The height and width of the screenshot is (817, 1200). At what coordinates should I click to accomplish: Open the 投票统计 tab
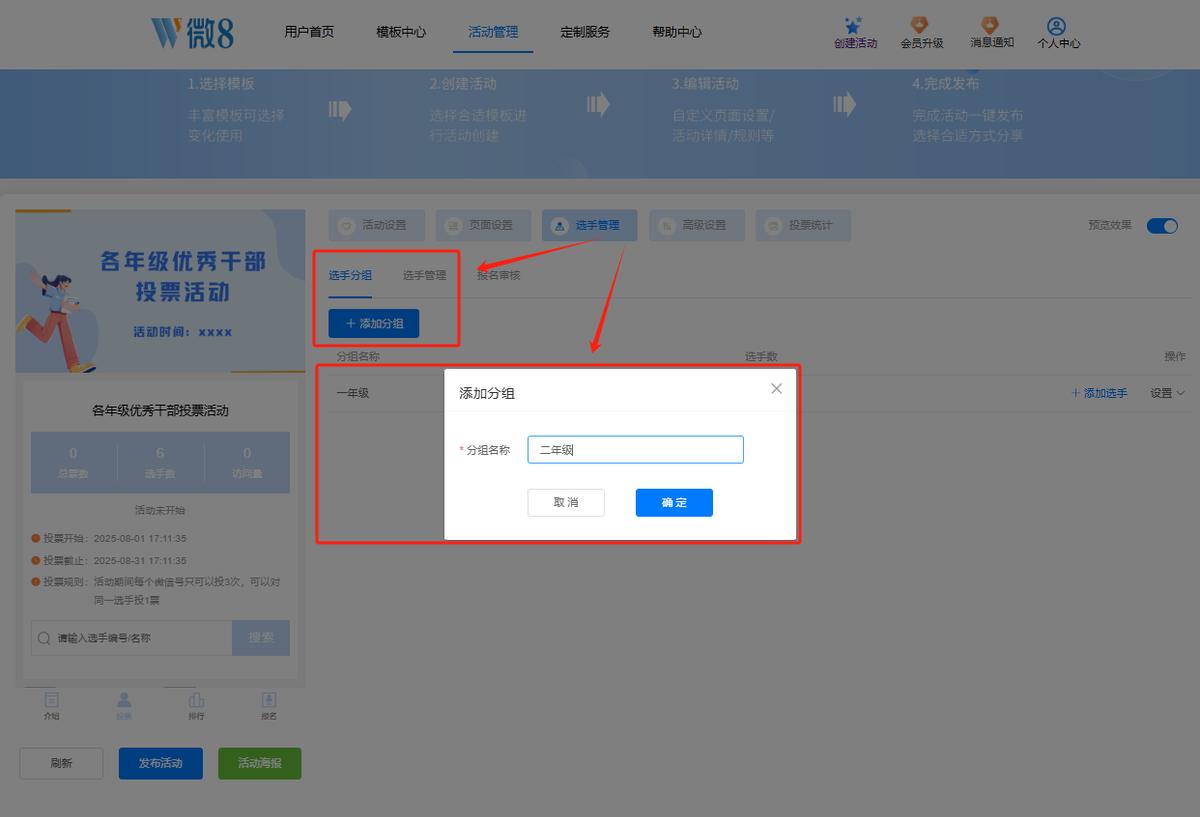pyautogui.click(x=803, y=225)
